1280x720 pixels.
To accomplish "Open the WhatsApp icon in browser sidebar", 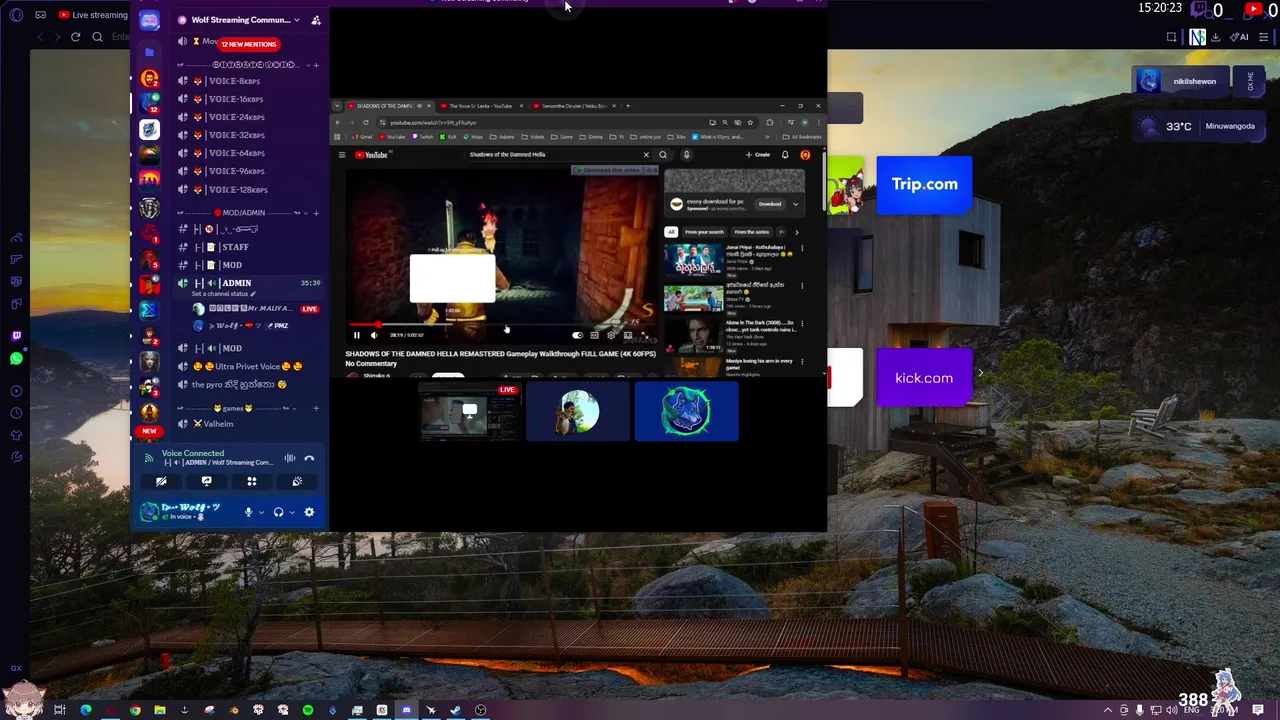I will pyautogui.click(x=16, y=358).
